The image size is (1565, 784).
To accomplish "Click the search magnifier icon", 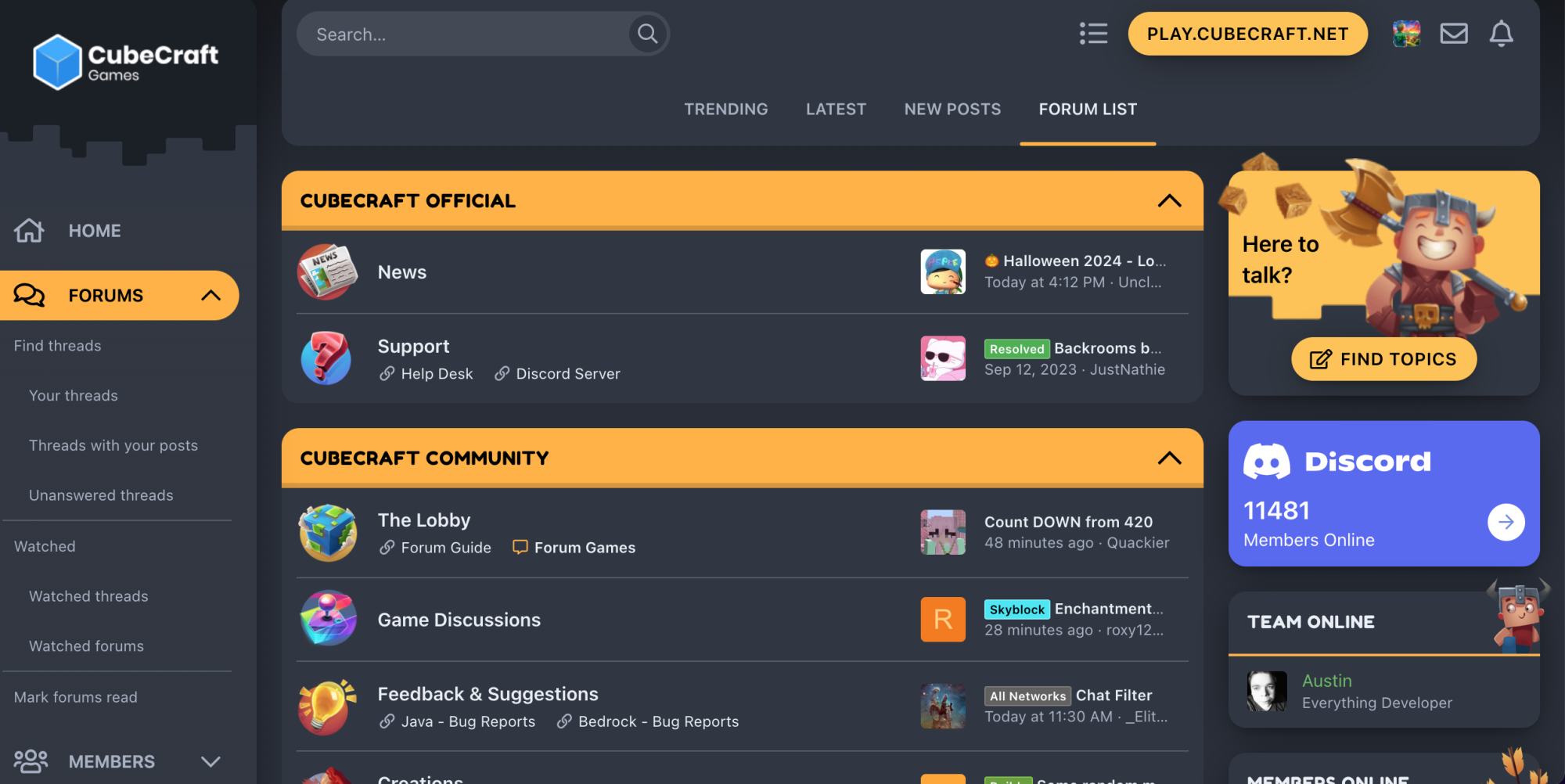I will tap(647, 34).
